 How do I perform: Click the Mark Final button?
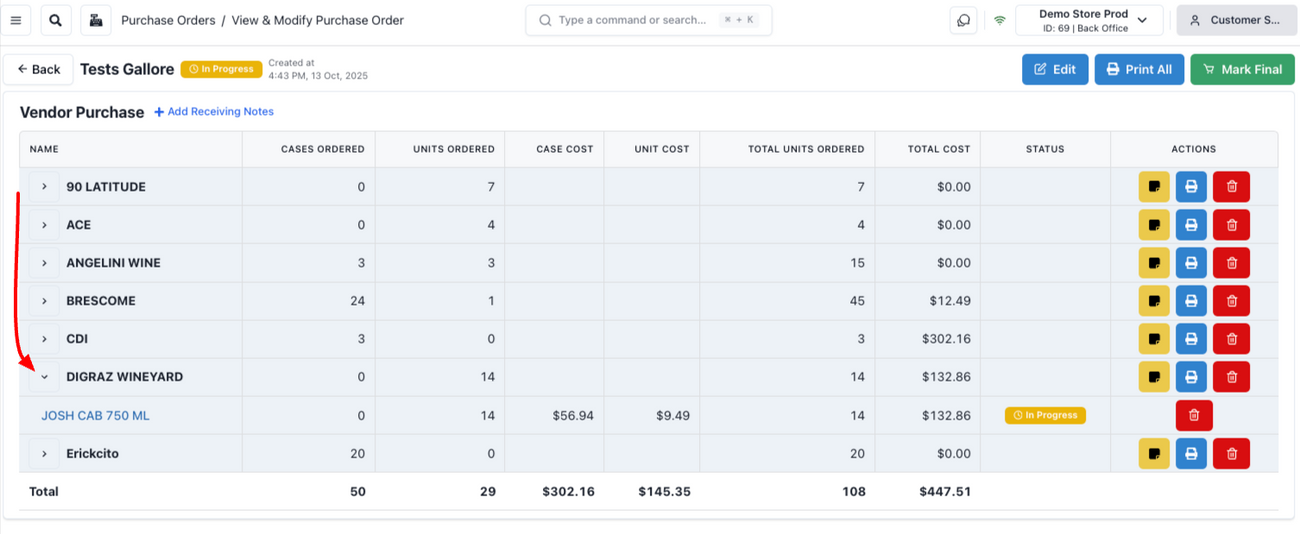(x=1242, y=69)
